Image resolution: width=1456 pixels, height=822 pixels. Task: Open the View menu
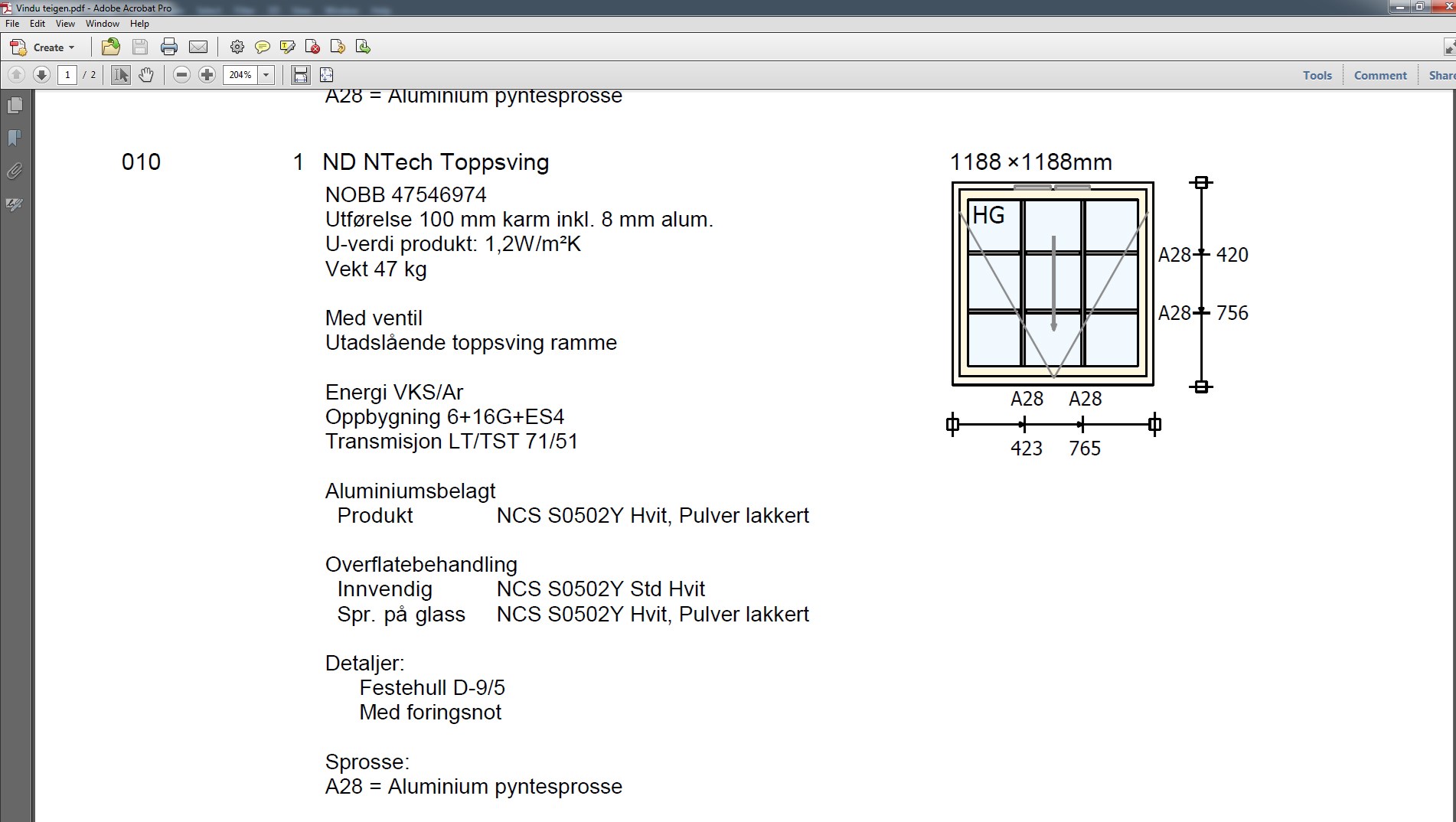coord(65,24)
